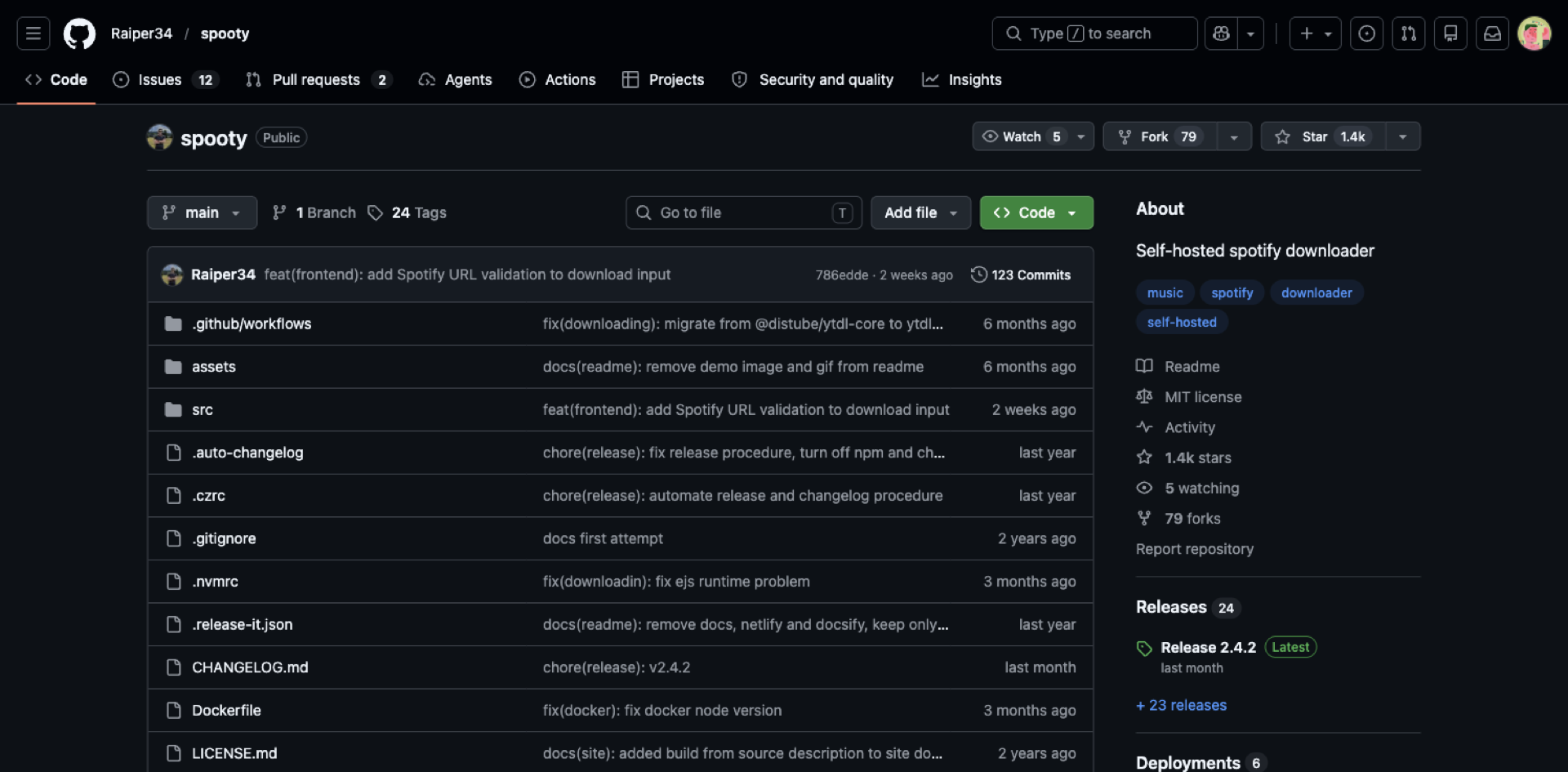Fork the spooty repository
This screenshot has width=1568, height=772.
coord(1160,136)
